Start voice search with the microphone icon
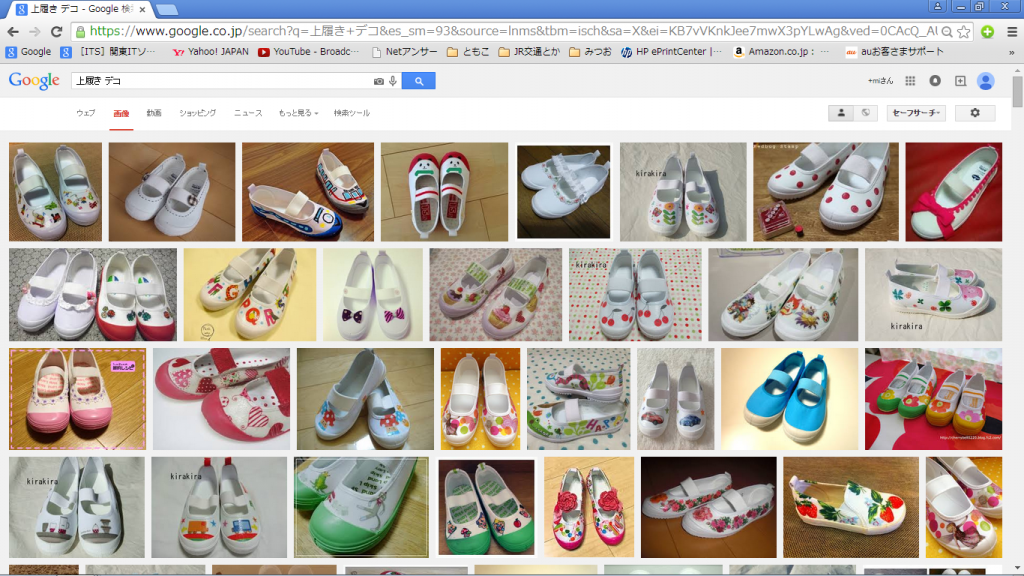This screenshot has width=1024, height=576. click(x=392, y=81)
